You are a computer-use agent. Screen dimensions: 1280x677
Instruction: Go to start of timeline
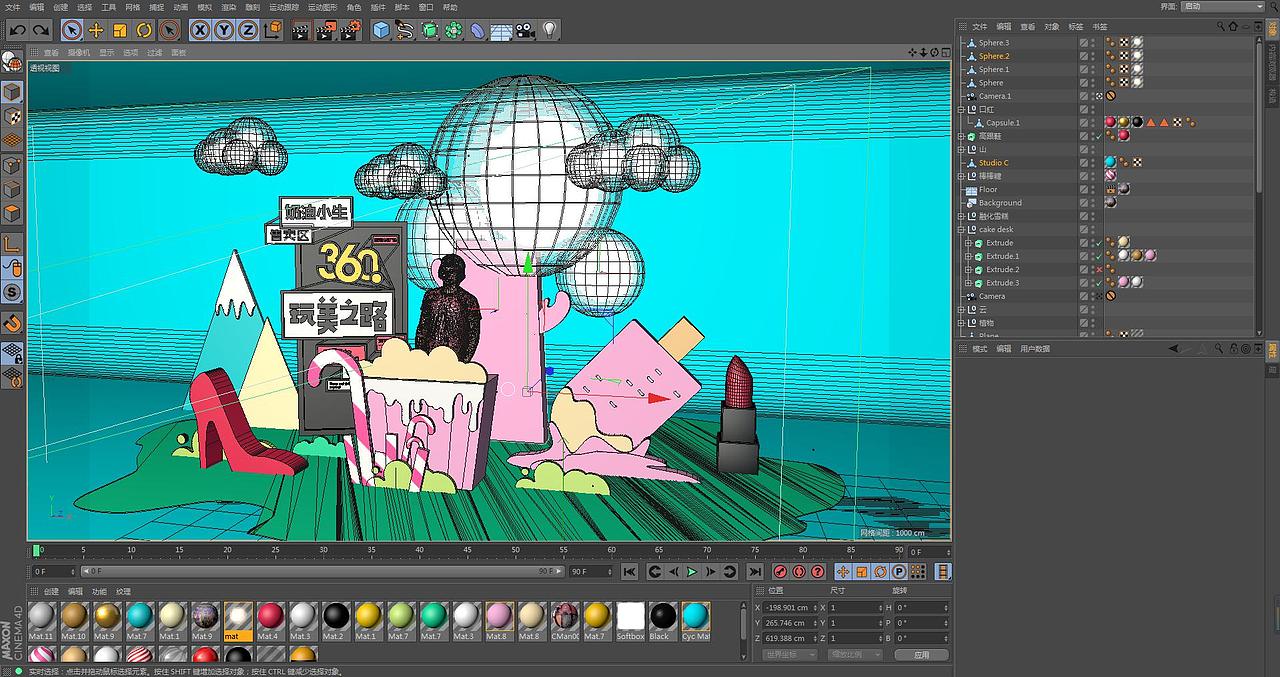pyautogui.click(x=630, y=571)
